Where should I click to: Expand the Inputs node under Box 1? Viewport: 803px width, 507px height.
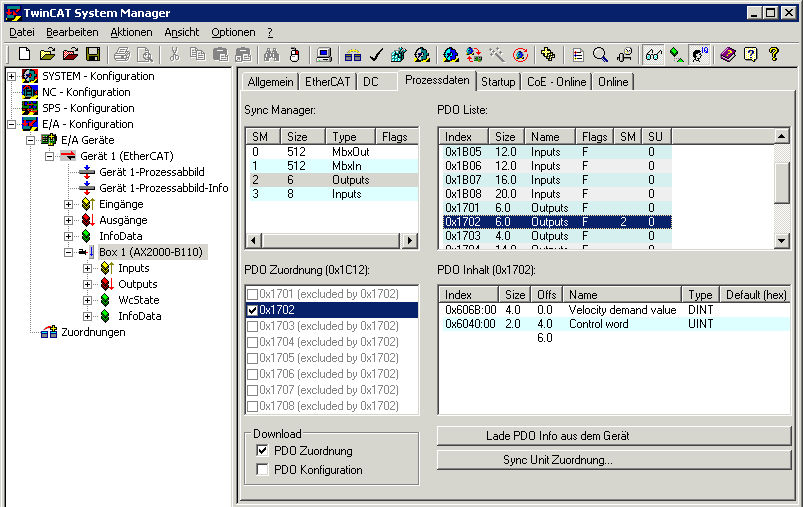88,268
